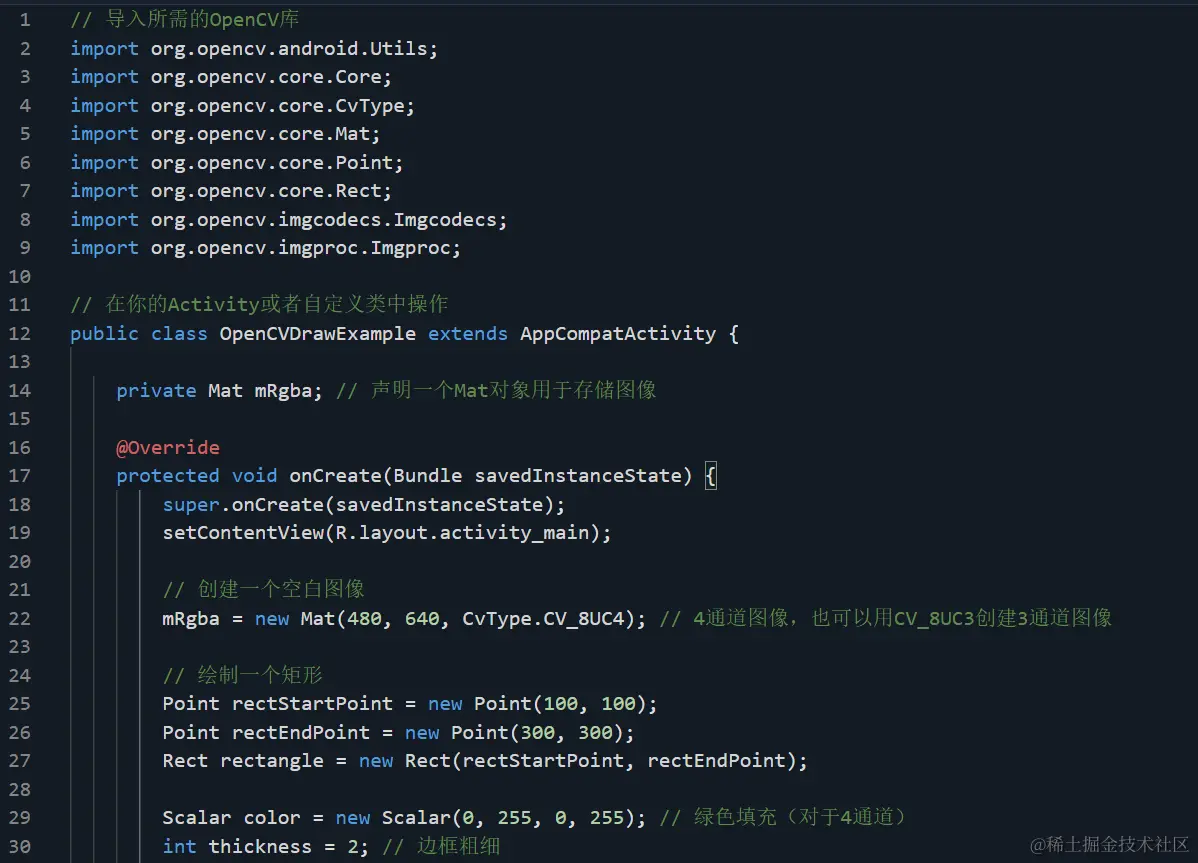The image size is (1198, 863).
Task: Select the class name OpenCVDrawExample
Action: pyautogui.click(x=317, y=333)
